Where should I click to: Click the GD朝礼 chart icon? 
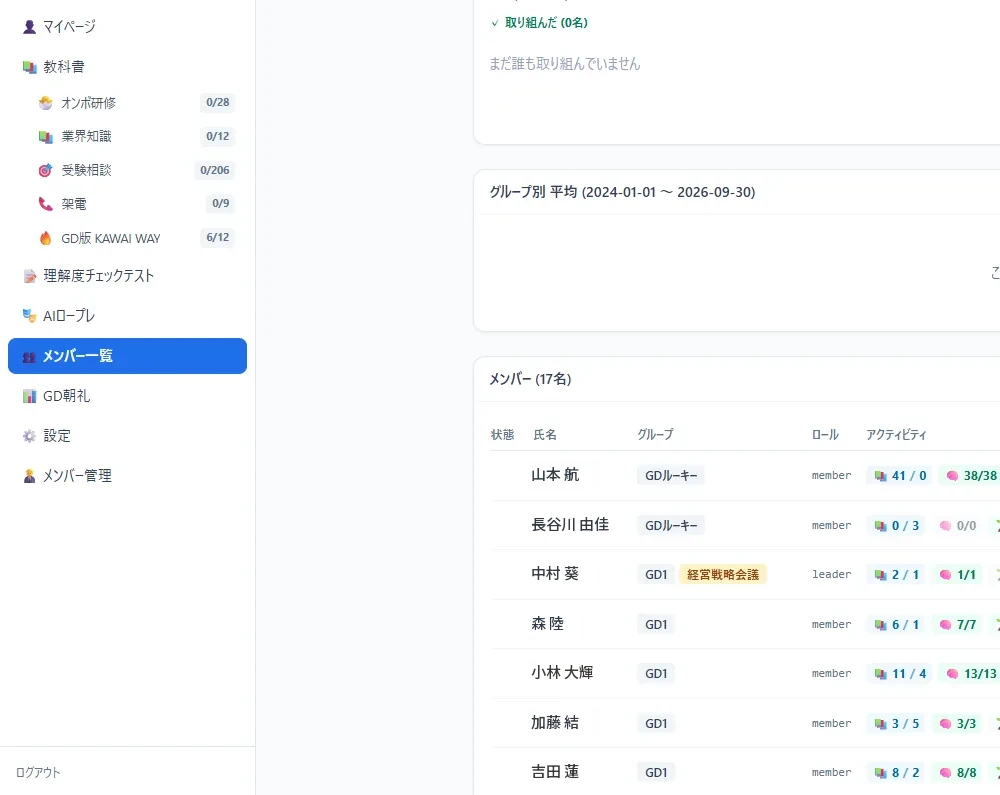(29, 396)
